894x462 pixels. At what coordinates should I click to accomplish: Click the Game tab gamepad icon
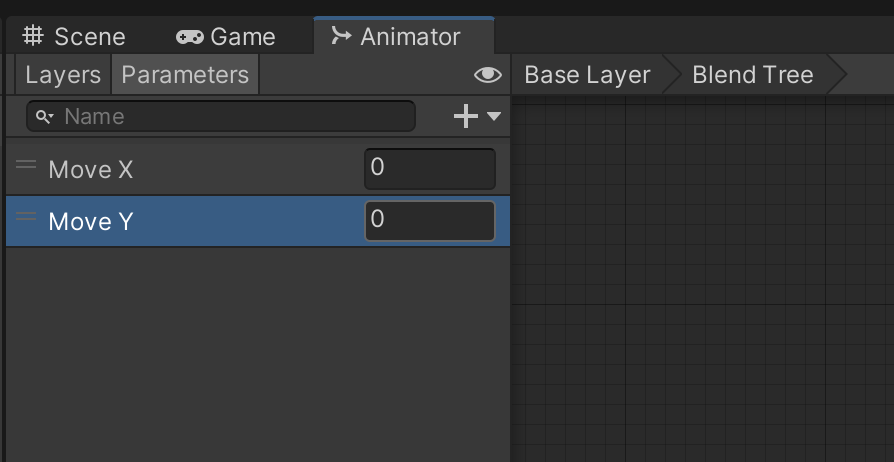(x=189, y=37)
